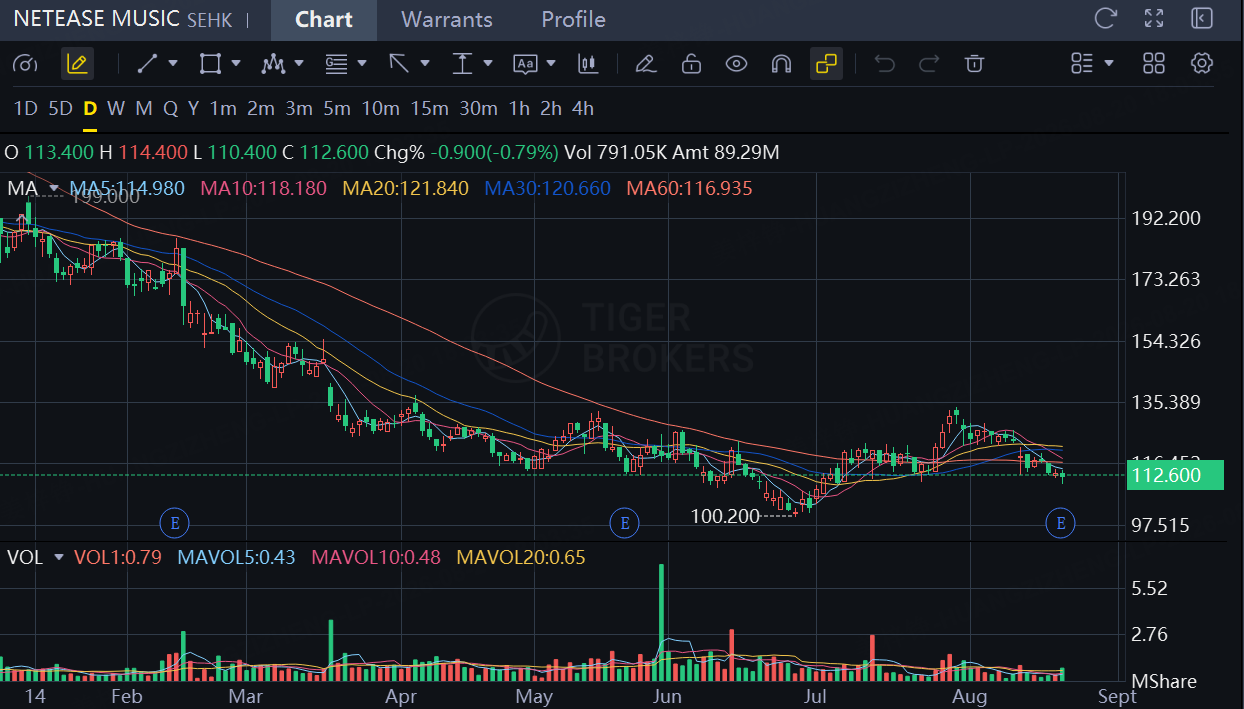The height and width of the screenshot is (709, 1244).
Task: Click the MA60:116.935 legend label
Action: [689, 188]
